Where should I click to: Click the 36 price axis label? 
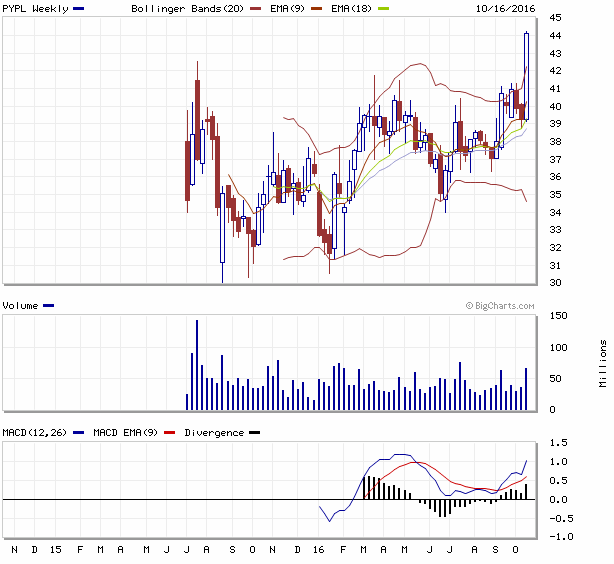pyautogui.click(x=555, y=177)
